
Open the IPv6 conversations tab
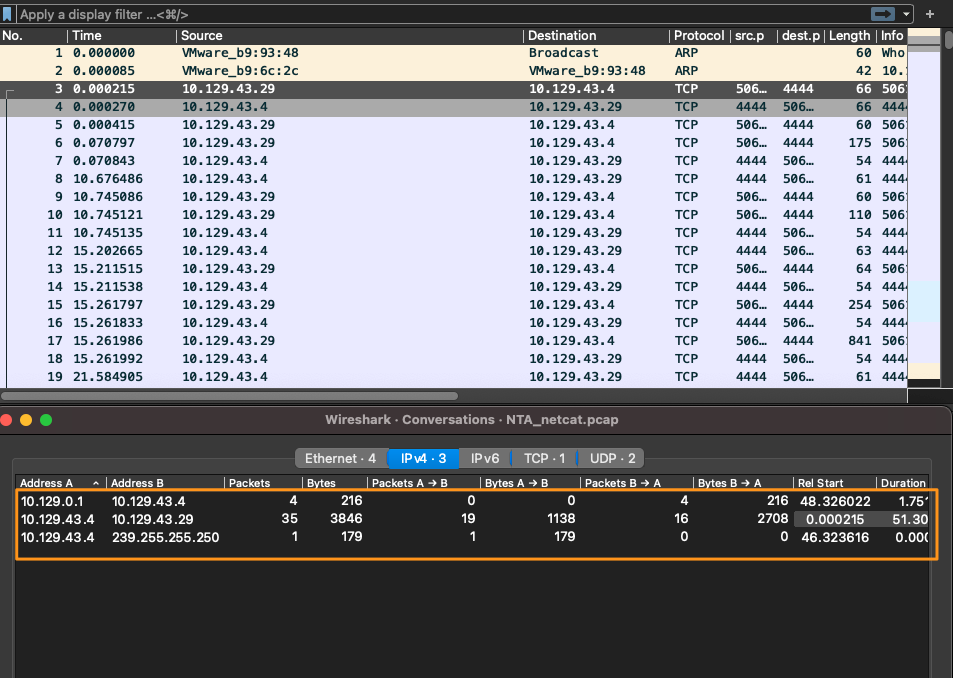coord(484,458)
